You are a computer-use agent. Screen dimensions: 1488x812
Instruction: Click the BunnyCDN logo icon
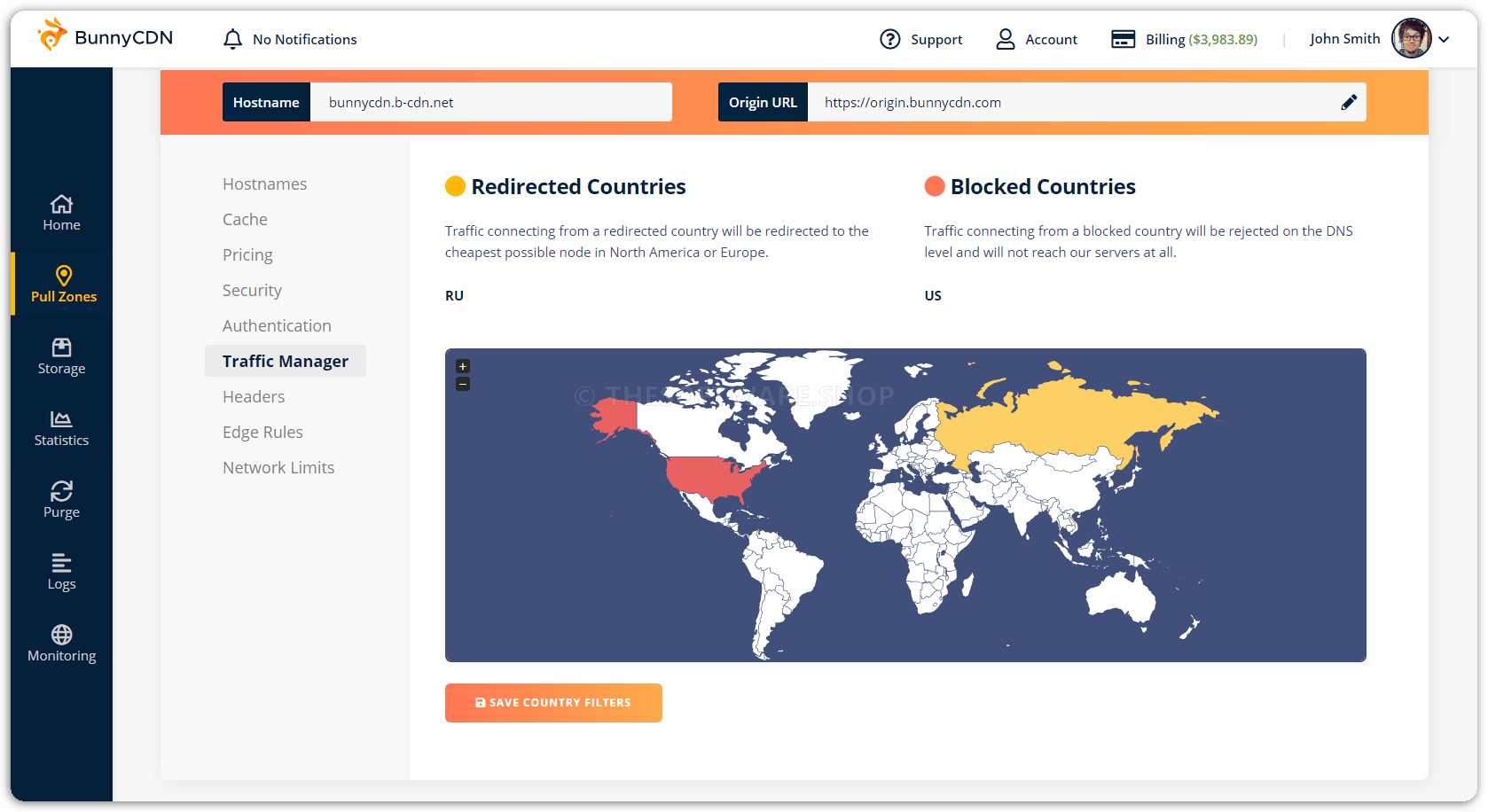point(52,35)
